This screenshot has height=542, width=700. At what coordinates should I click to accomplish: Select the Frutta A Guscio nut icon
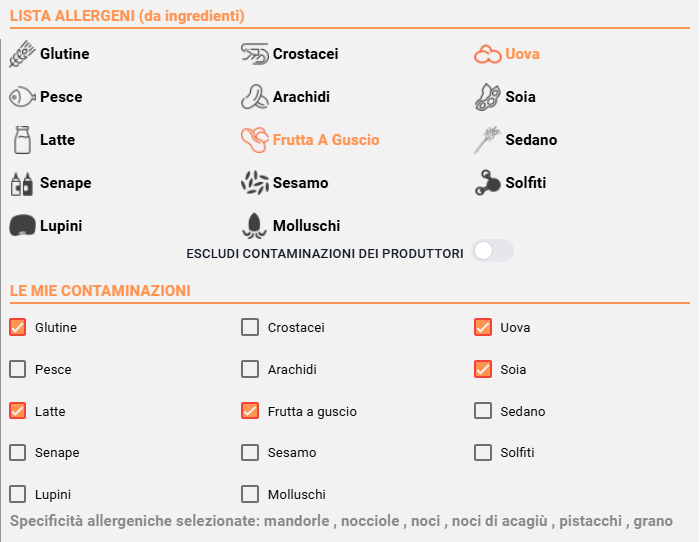coord(254,140)
